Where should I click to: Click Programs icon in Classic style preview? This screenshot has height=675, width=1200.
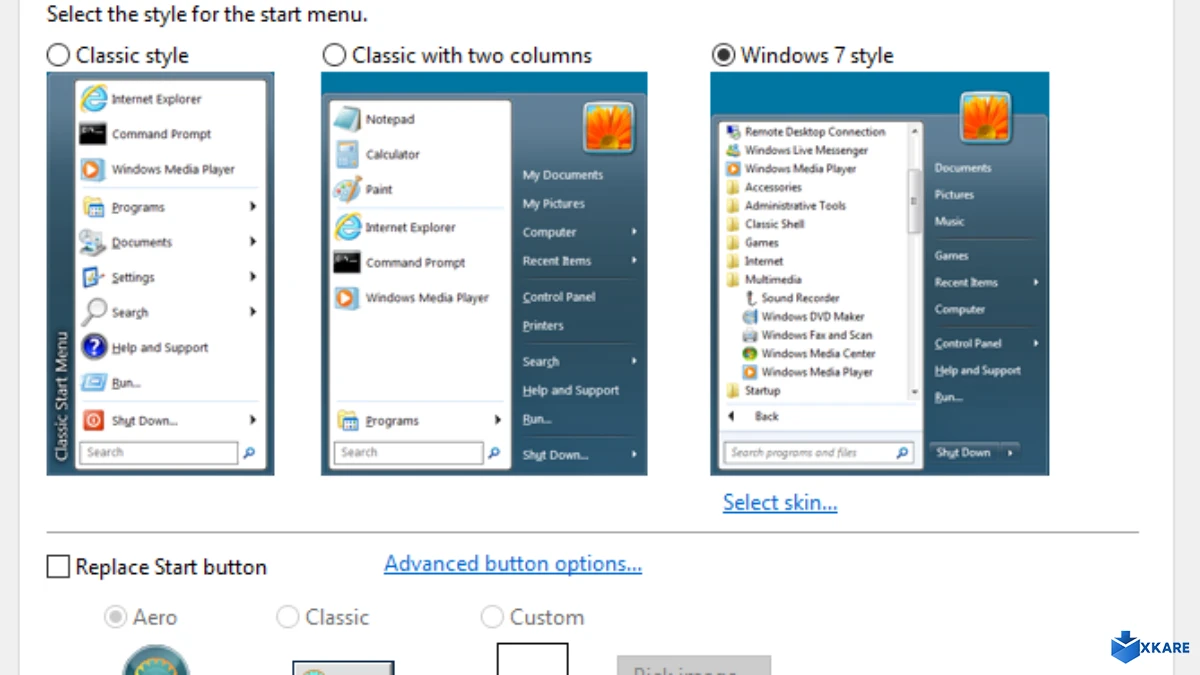pyautogui.click(x=93, y=207)
